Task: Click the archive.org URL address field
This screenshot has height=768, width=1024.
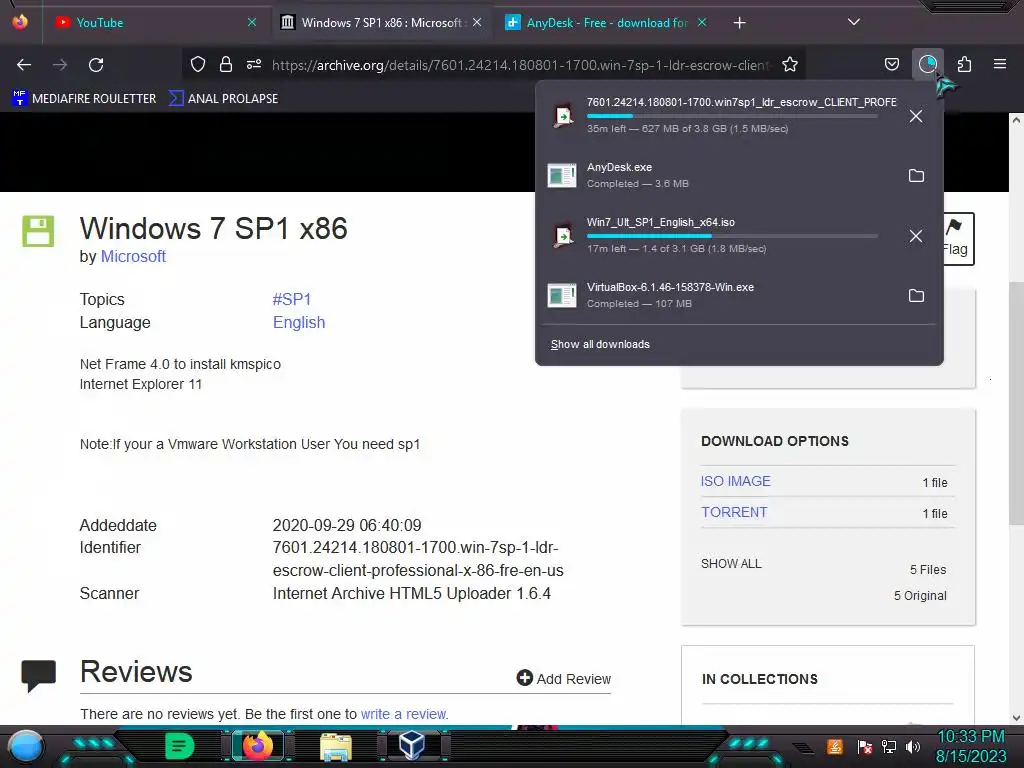Action: point(520,65)
